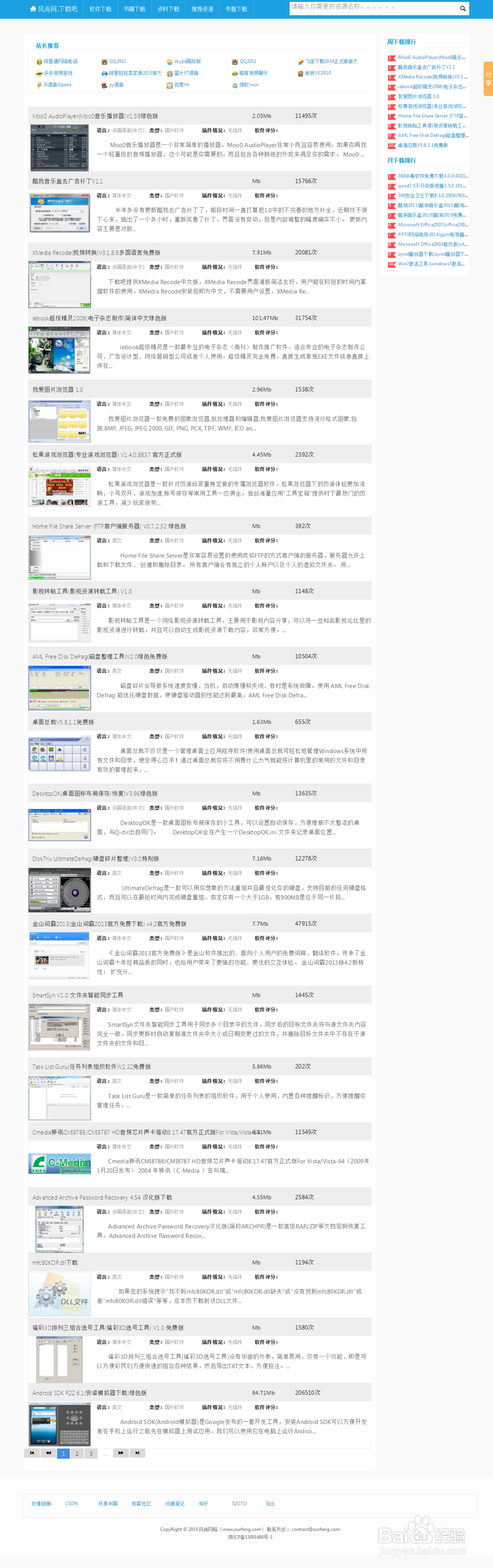493x1568 pixels.
Task: Open 金山词霸2013 v4.2官方免费版 title link
Action: pyautogui.click(x=109, y=924)
